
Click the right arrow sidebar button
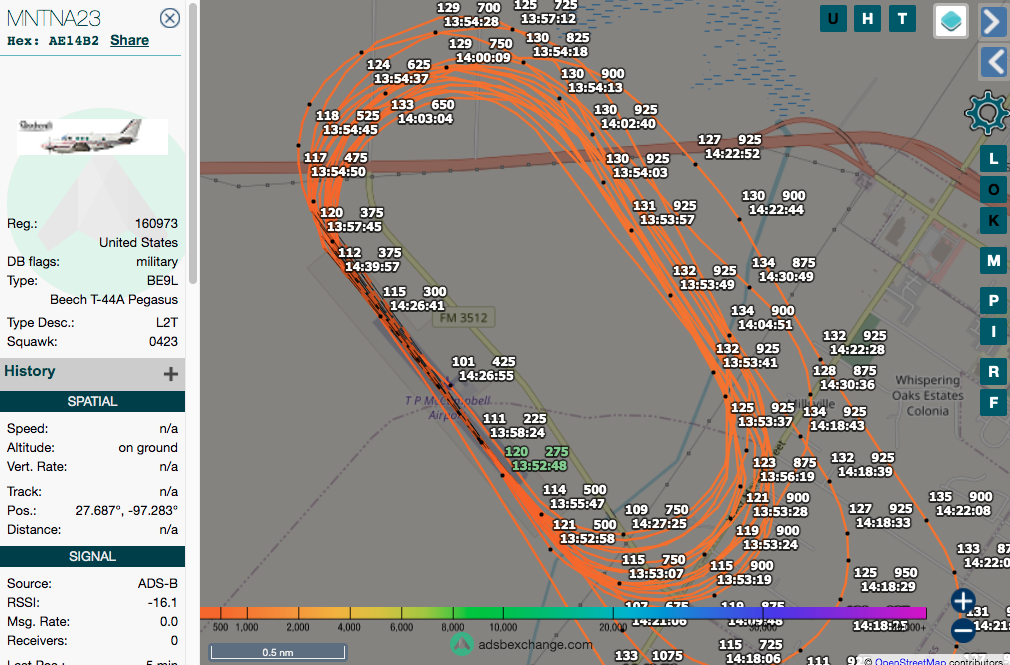pyautogui.click(x=994, y=22)
